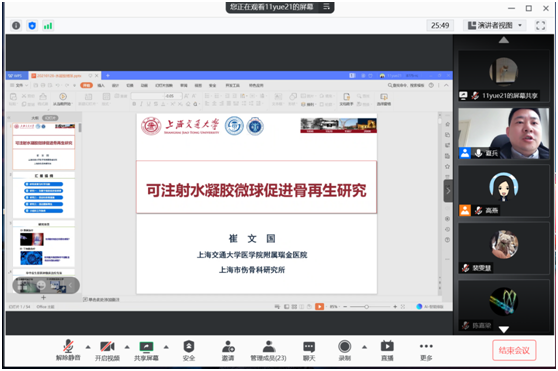This screenshot has width=558, height=371.
Task: Open the viewing-screen options menu at top
Action: [326, 6]
